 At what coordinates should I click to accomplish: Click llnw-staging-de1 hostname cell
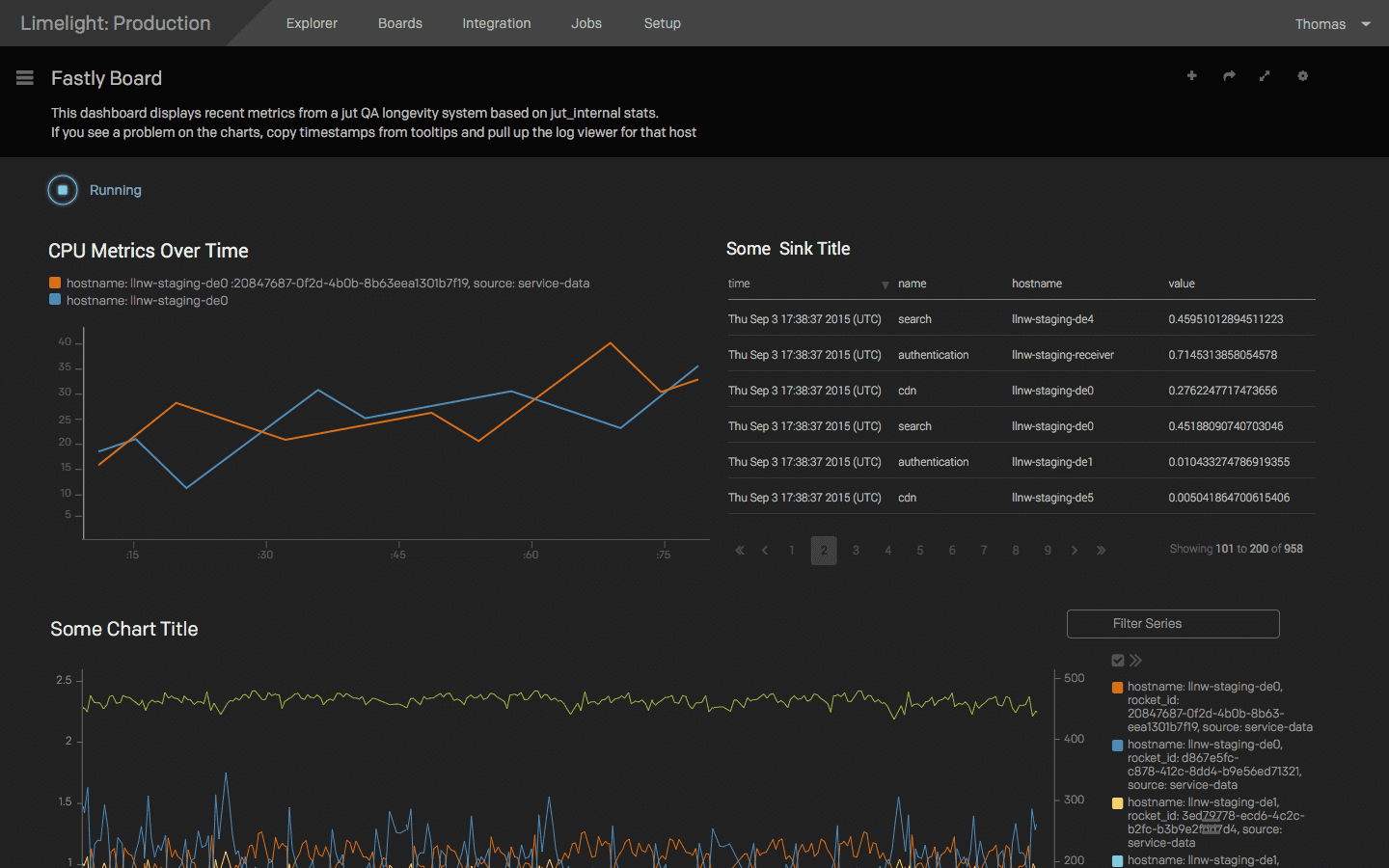point(1052,462)
